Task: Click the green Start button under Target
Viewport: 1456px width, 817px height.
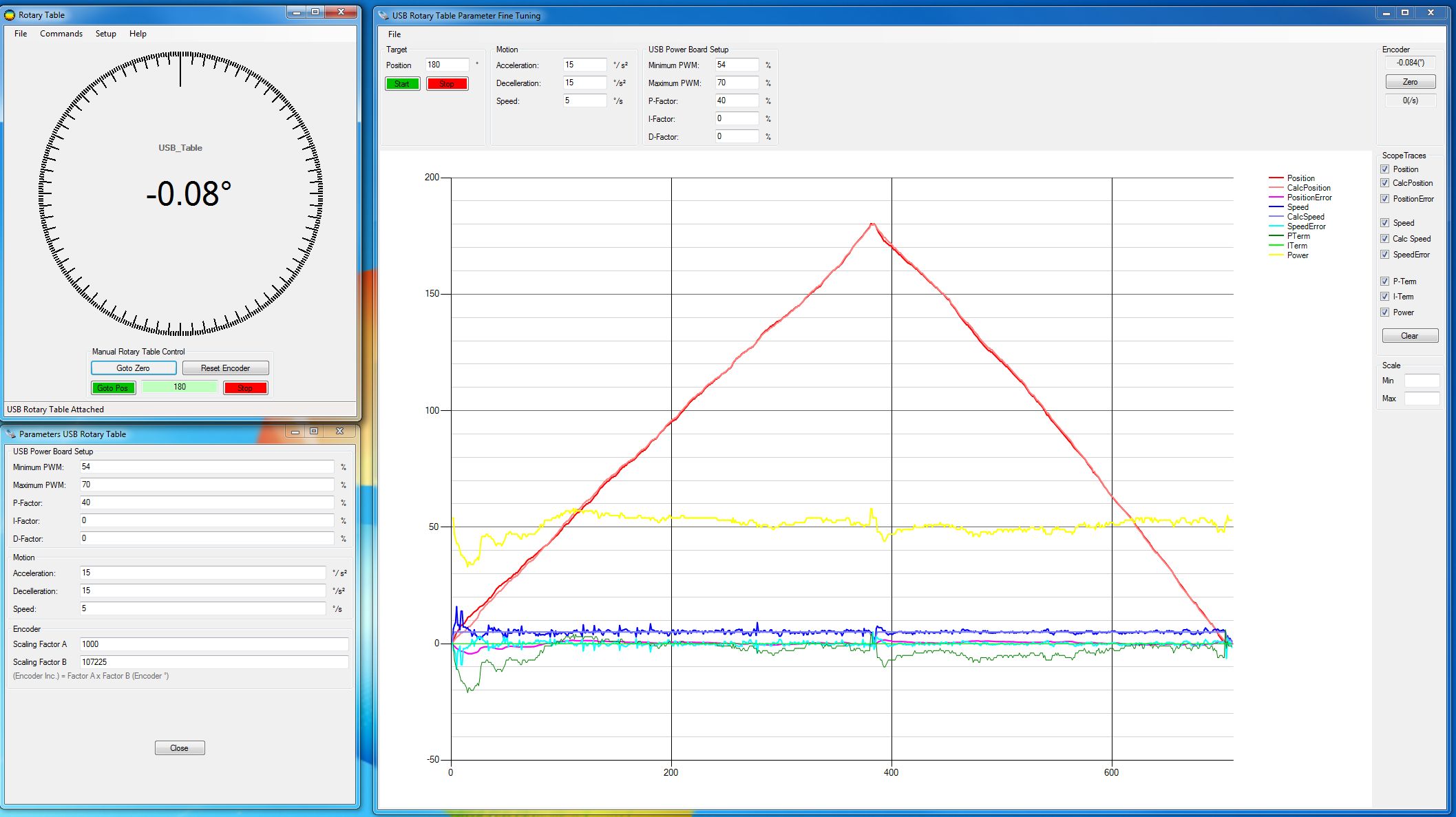Action: [x=402, y=84]
